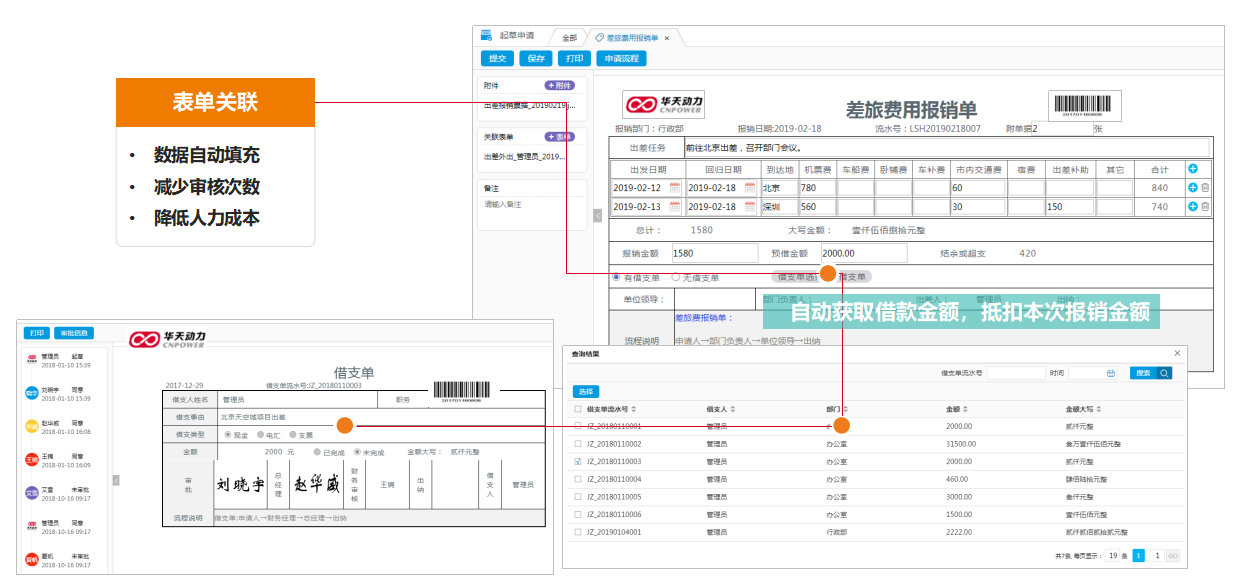
Task: Click the 借支单流水号 search input field
Action: (x=1014, y=373)
